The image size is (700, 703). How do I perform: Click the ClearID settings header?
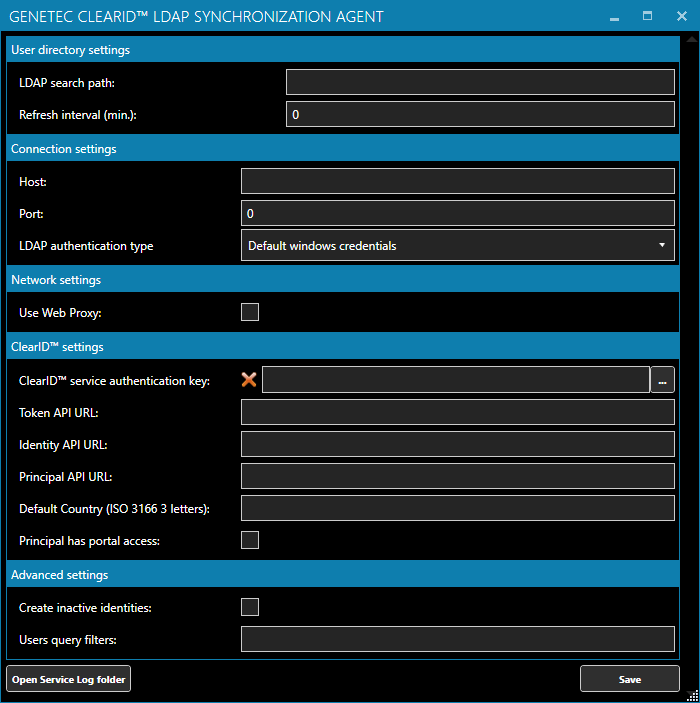[343, 347]
